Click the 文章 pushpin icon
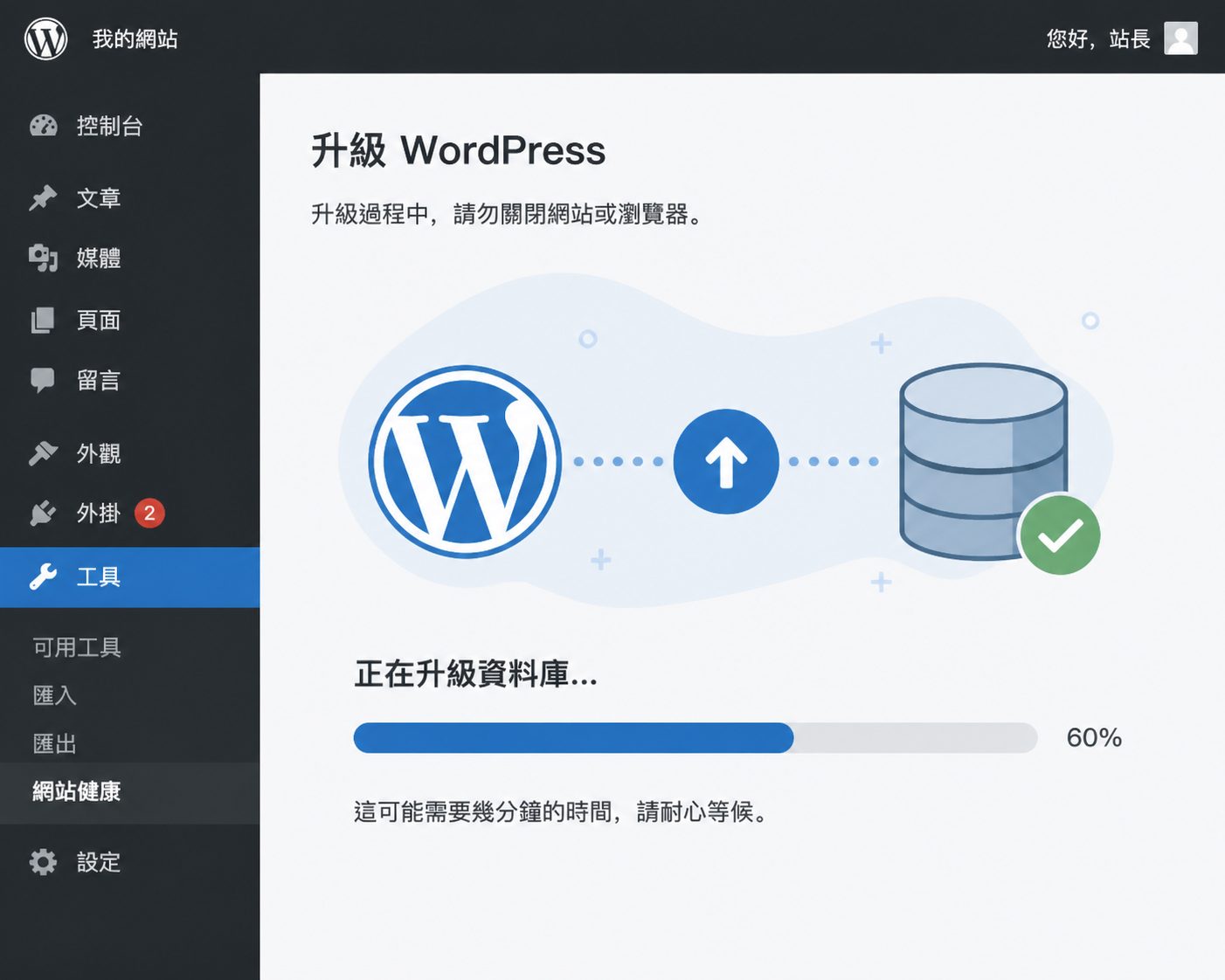Screen dimensions: 1225x980 click(x=43, y=198)
